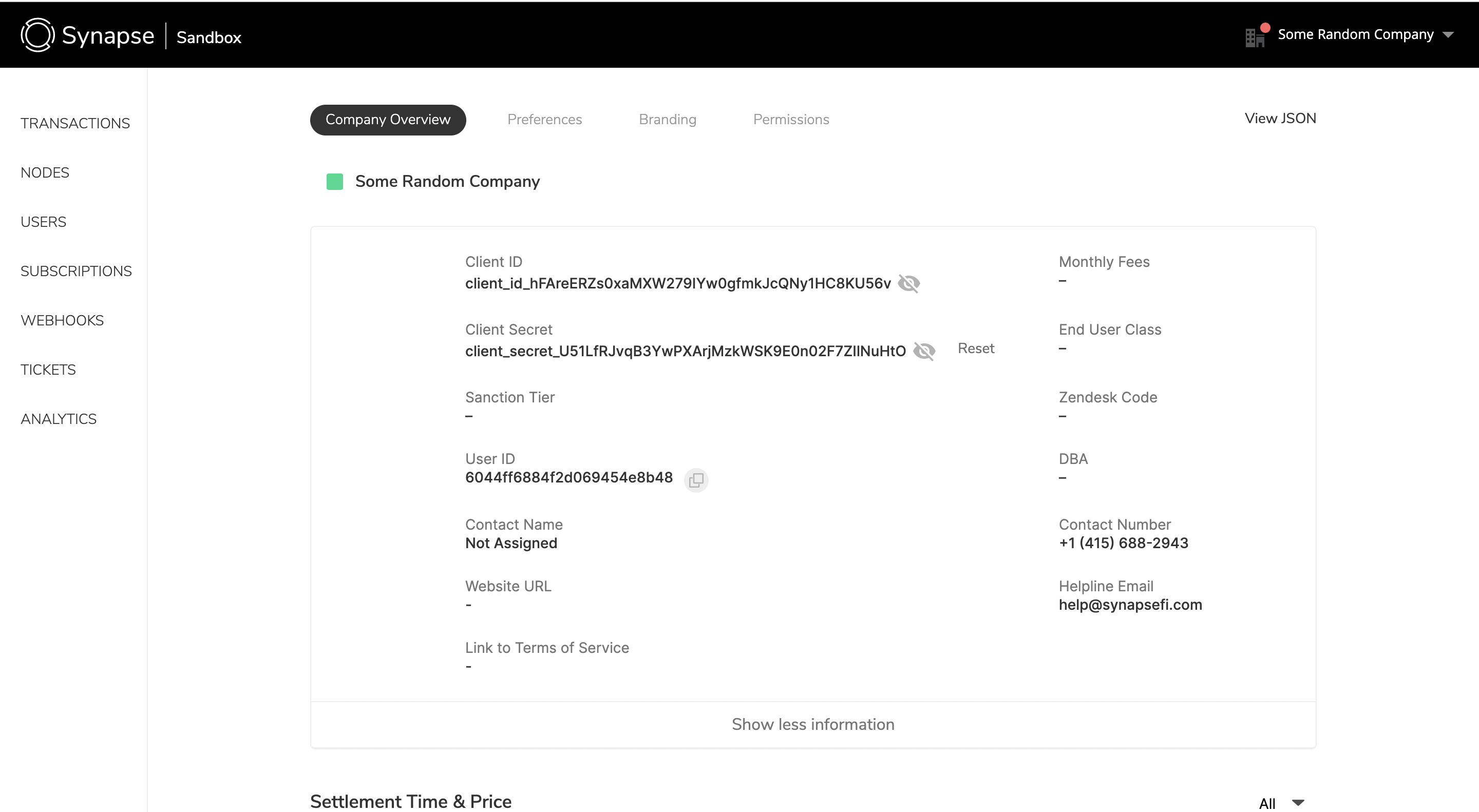
Task: Click the Sanction Tier label
Action: [510, 397]
